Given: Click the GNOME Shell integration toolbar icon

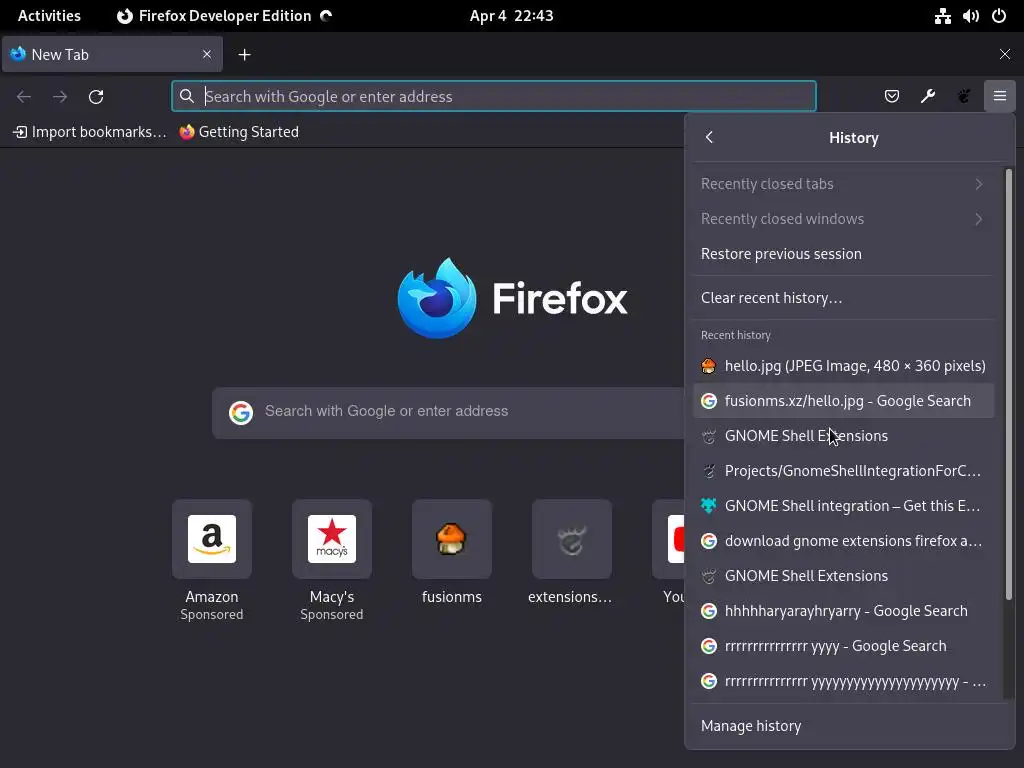Looking at the screenshot, I should [x=964, y=97].
